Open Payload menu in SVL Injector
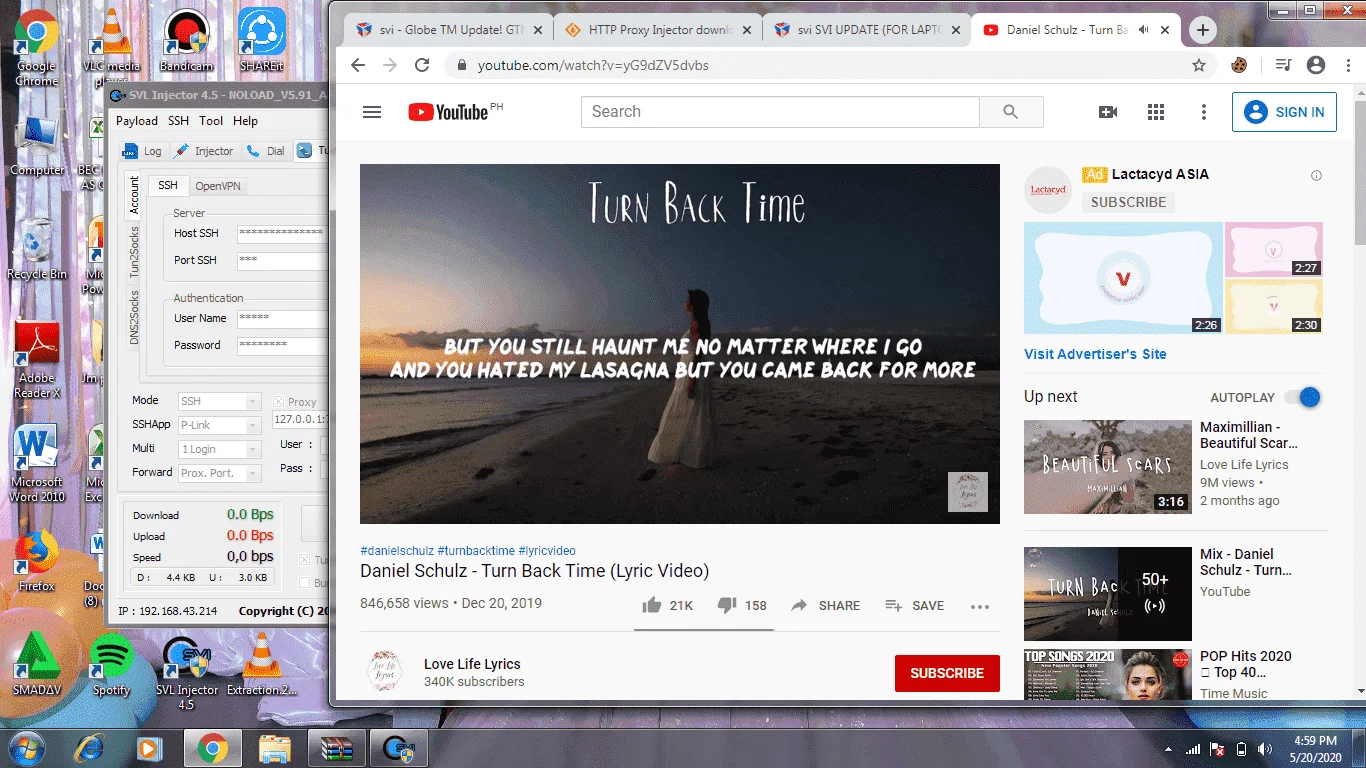Screen dimensions: 1366x768 (137, 121)
